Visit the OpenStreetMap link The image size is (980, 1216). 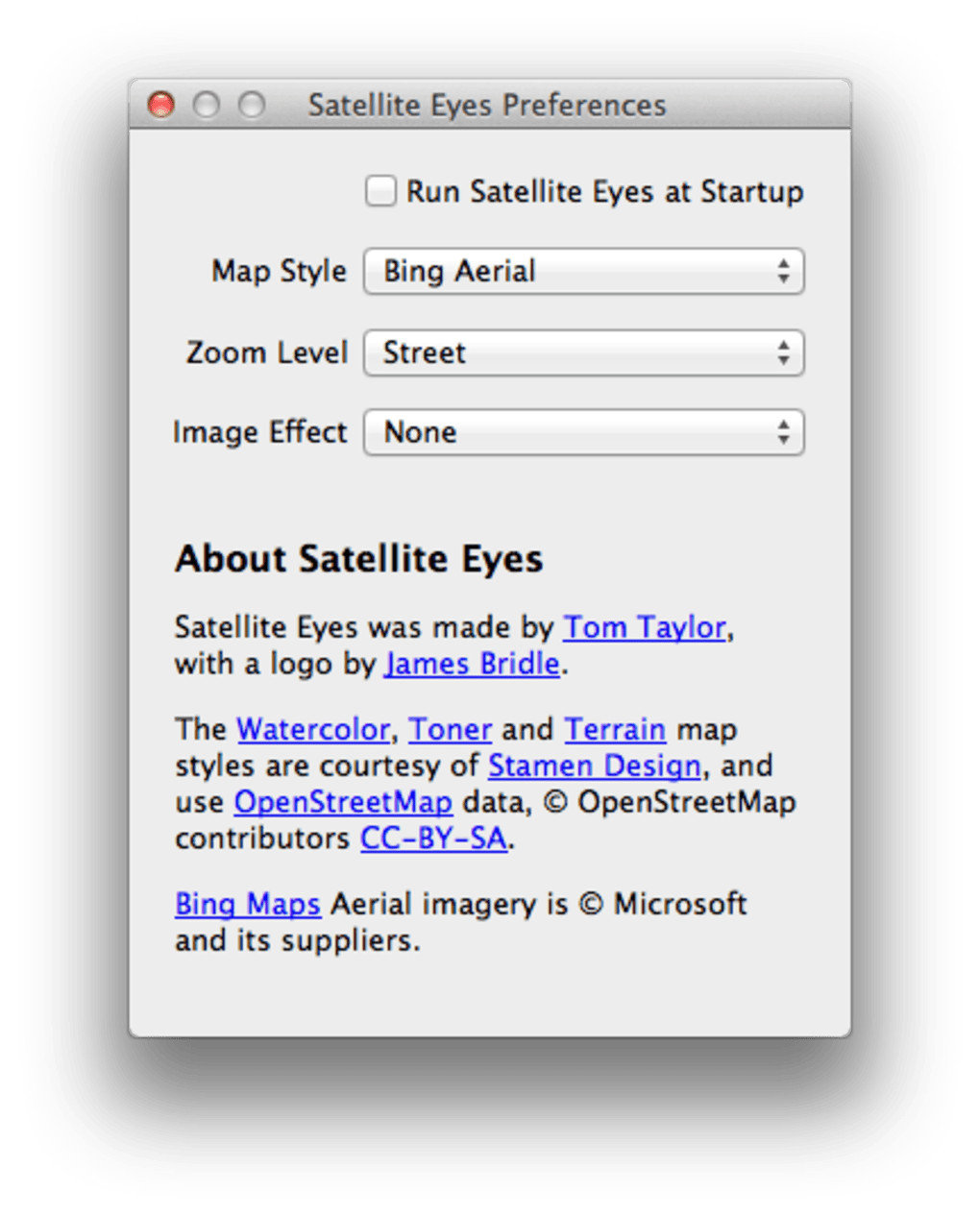(343, 803)
